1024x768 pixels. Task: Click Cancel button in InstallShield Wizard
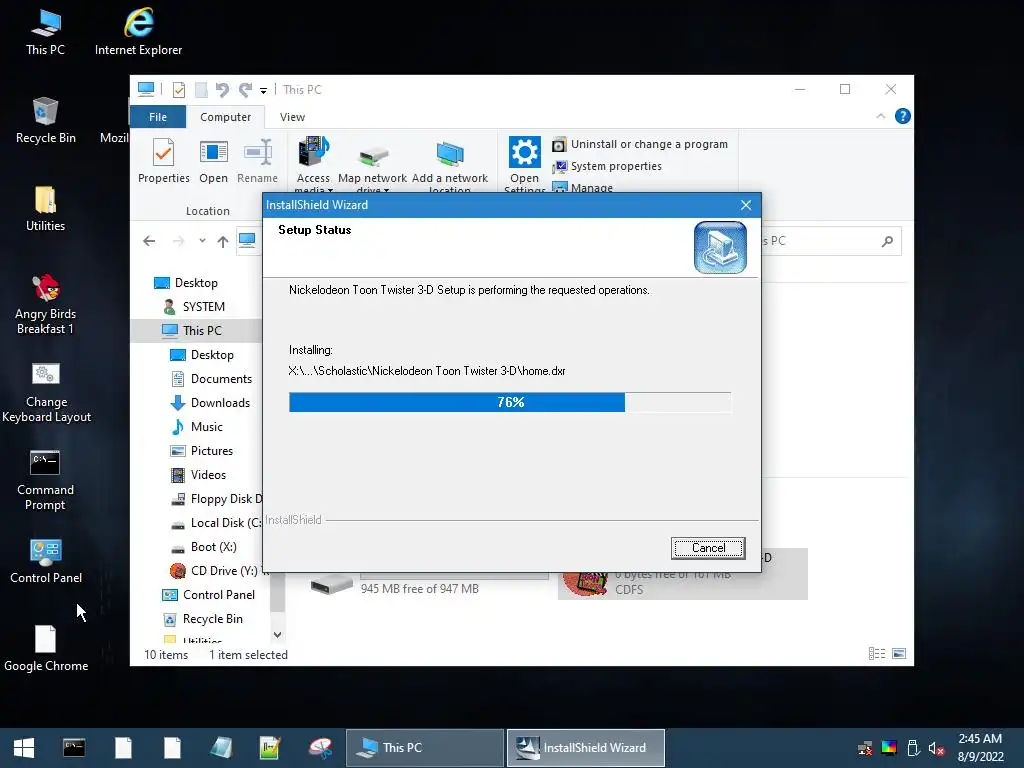pyautogui.click(x=708, y=548)
